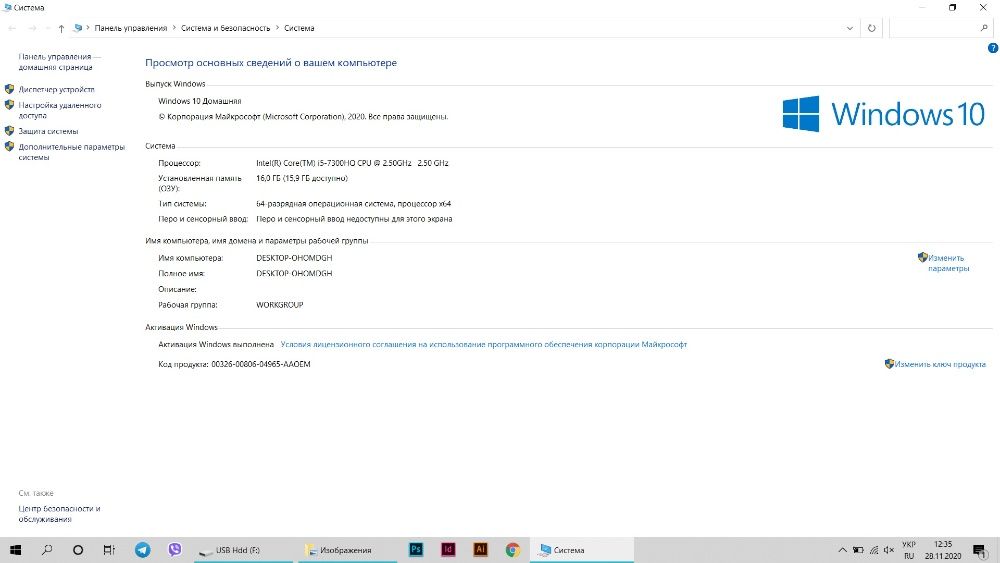Screen dimensions: 1000x563
Task: Show hidden tray icons chevron
Action: coord(842,550)
